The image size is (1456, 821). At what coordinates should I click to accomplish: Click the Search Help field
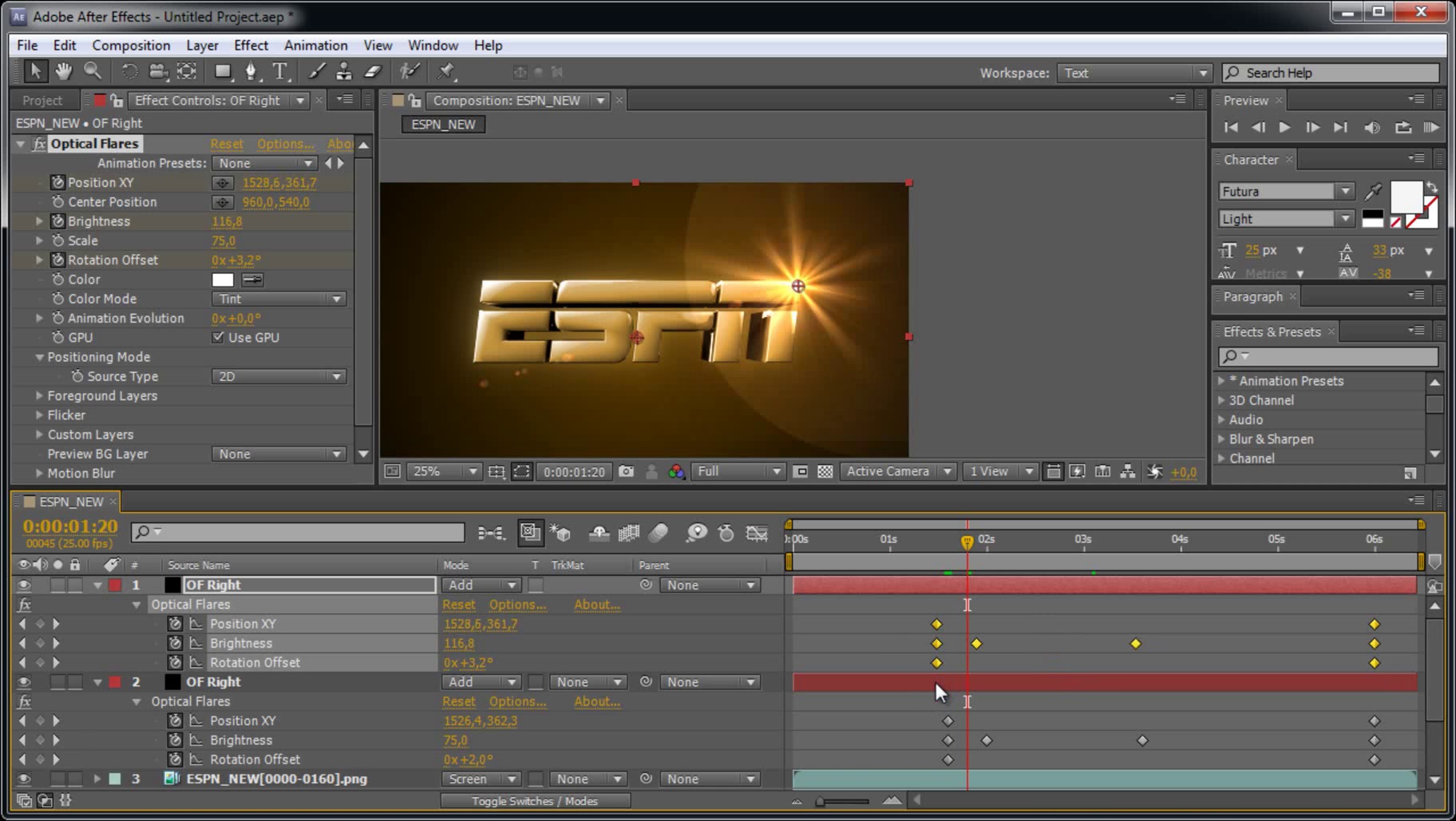coord(1331,73)
